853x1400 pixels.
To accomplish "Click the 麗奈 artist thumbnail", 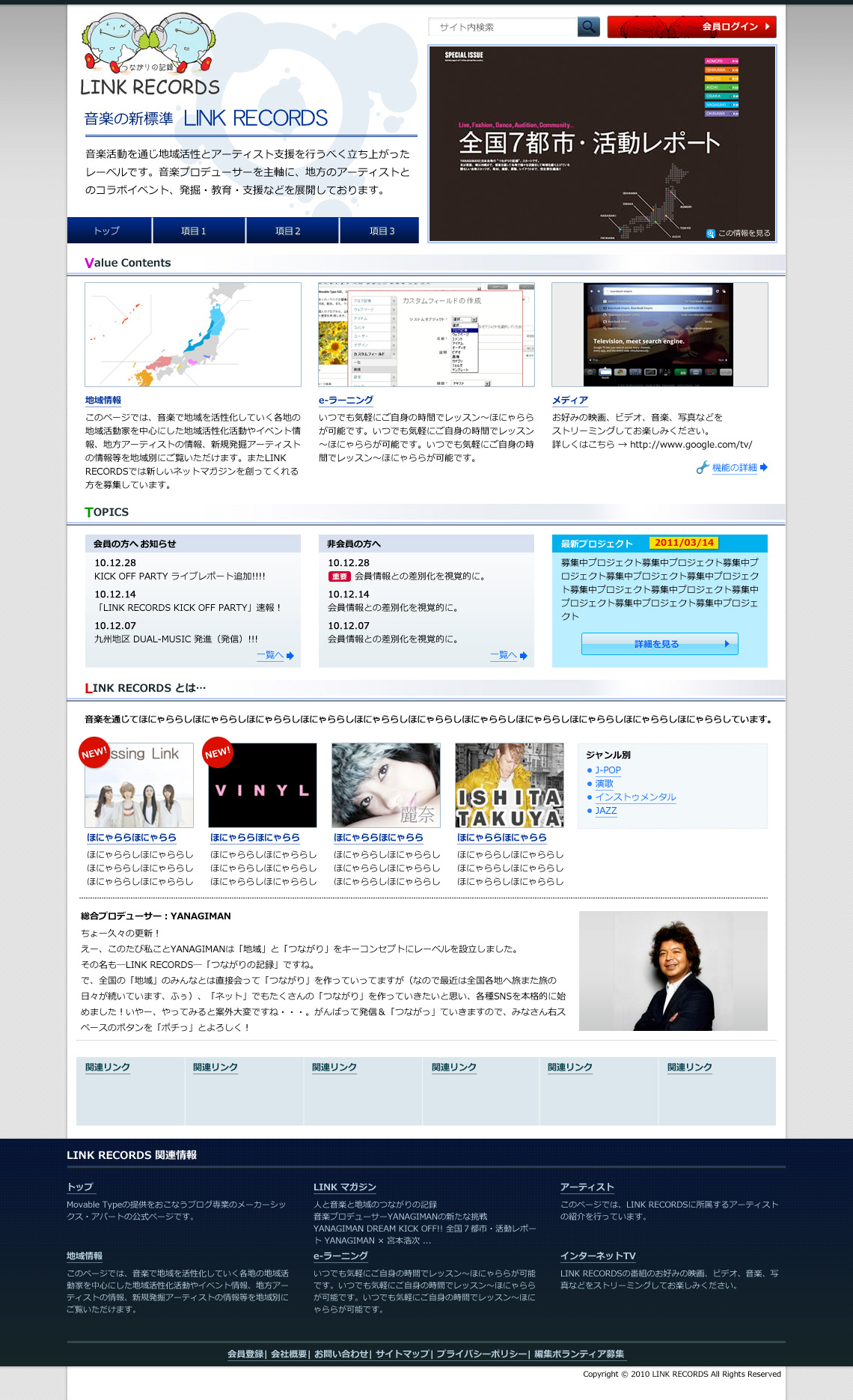I will [386, 785].
